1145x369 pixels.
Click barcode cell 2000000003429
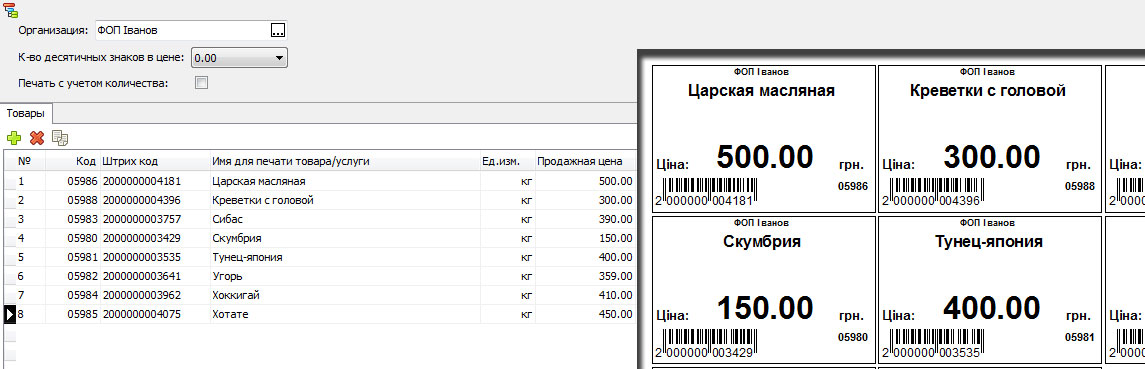tap(155, 238)
